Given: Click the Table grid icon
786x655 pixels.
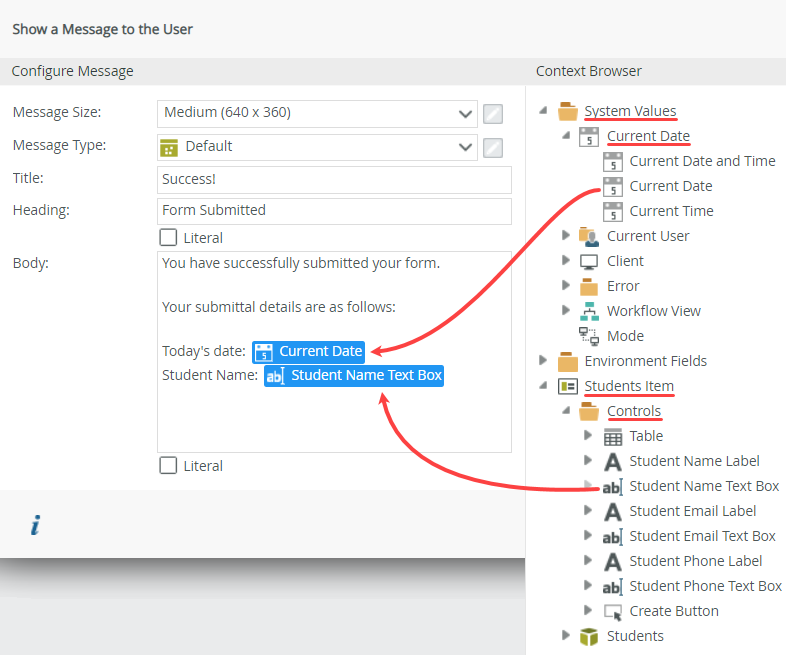Looking at the screenshot, I should tap(613, 437).
